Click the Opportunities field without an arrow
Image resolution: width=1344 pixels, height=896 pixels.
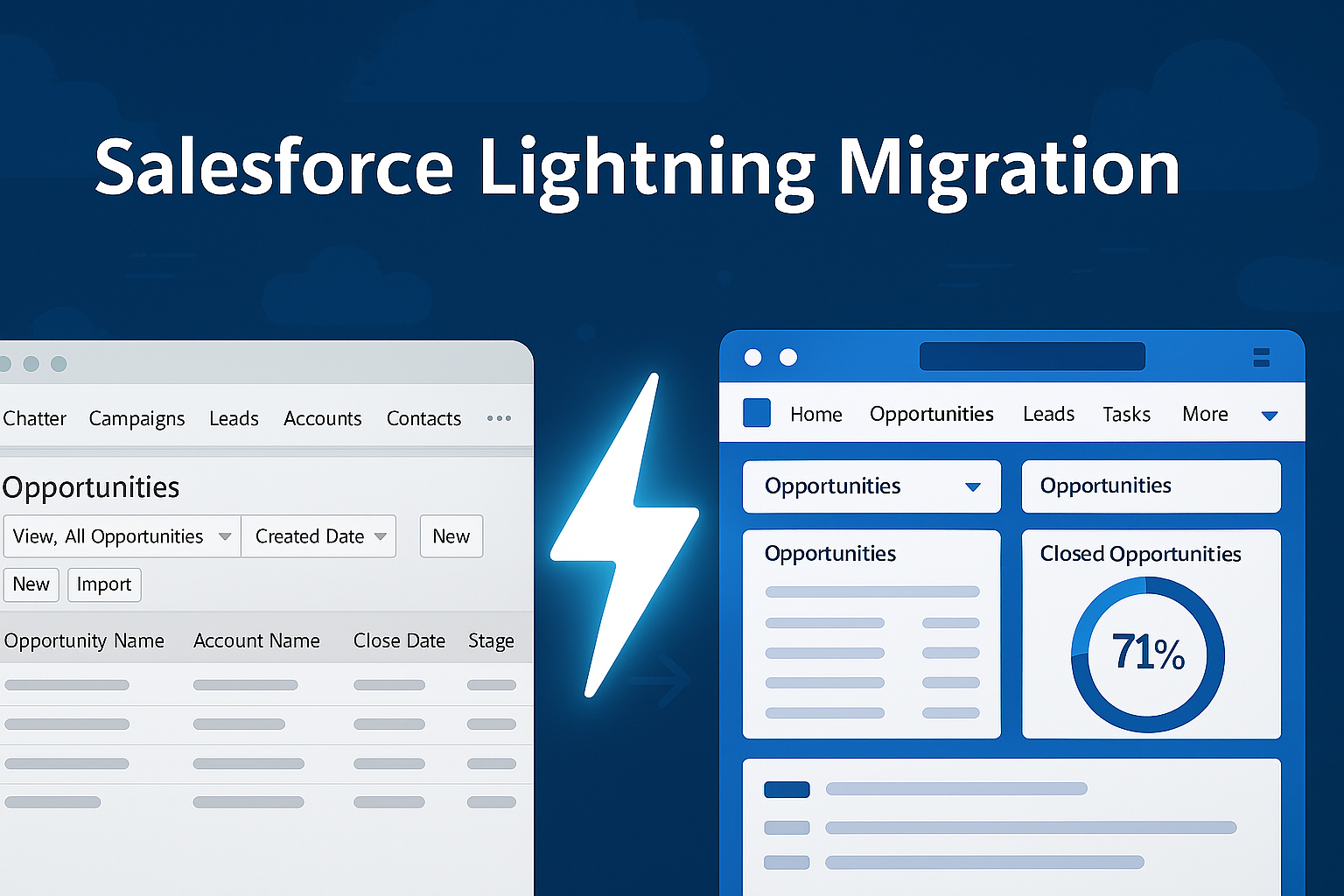coord(1151,486)
